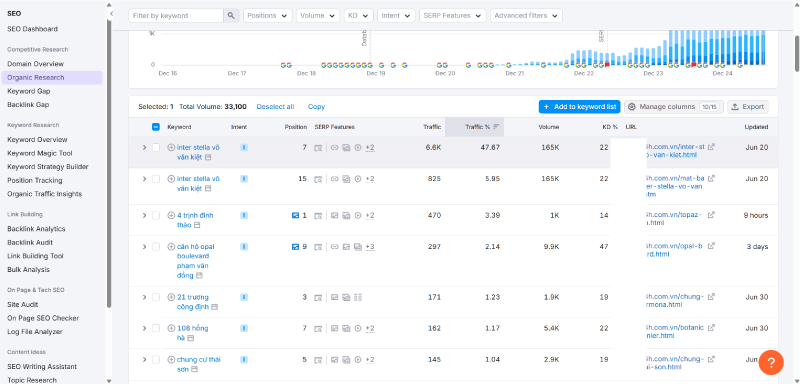The image size is (800, 384).
Task: Select the 108 hồng hà row checkbox
Action: pyautogui.click(x=156, y=328)
